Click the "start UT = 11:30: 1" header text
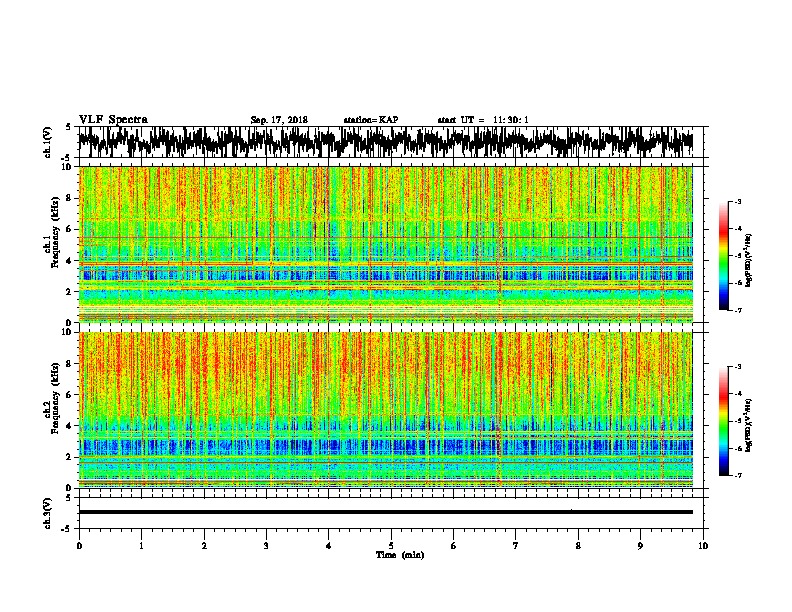792x612 pixels. pos(483,120)
